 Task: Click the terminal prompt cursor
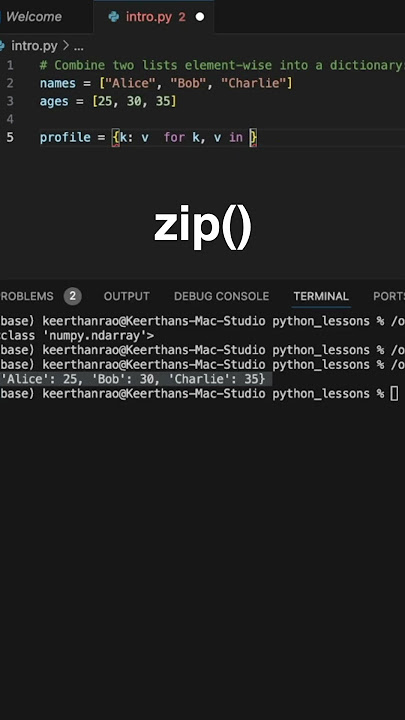(394, 394)
